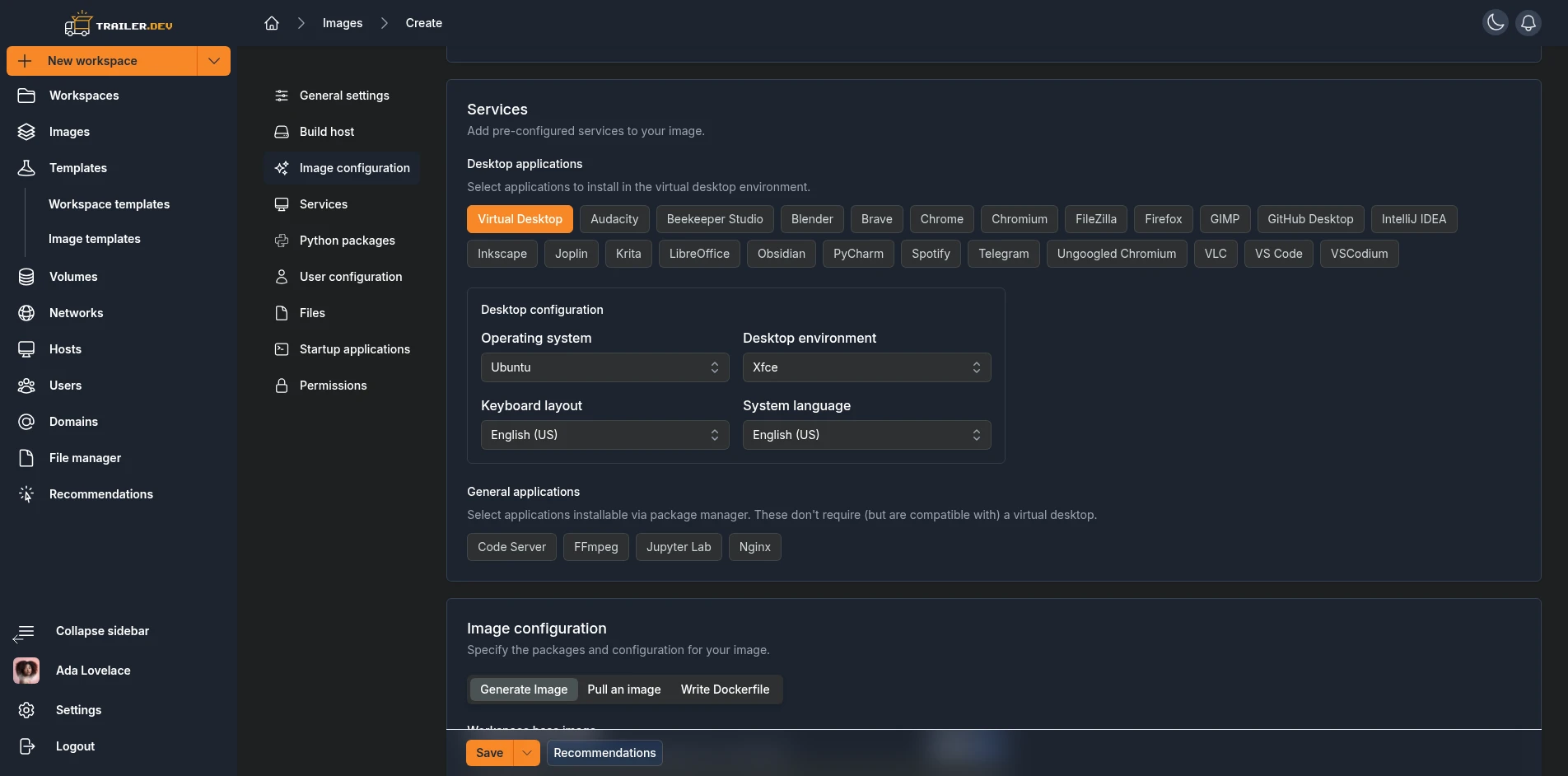Open Files section in settings menu

point(342,313)
